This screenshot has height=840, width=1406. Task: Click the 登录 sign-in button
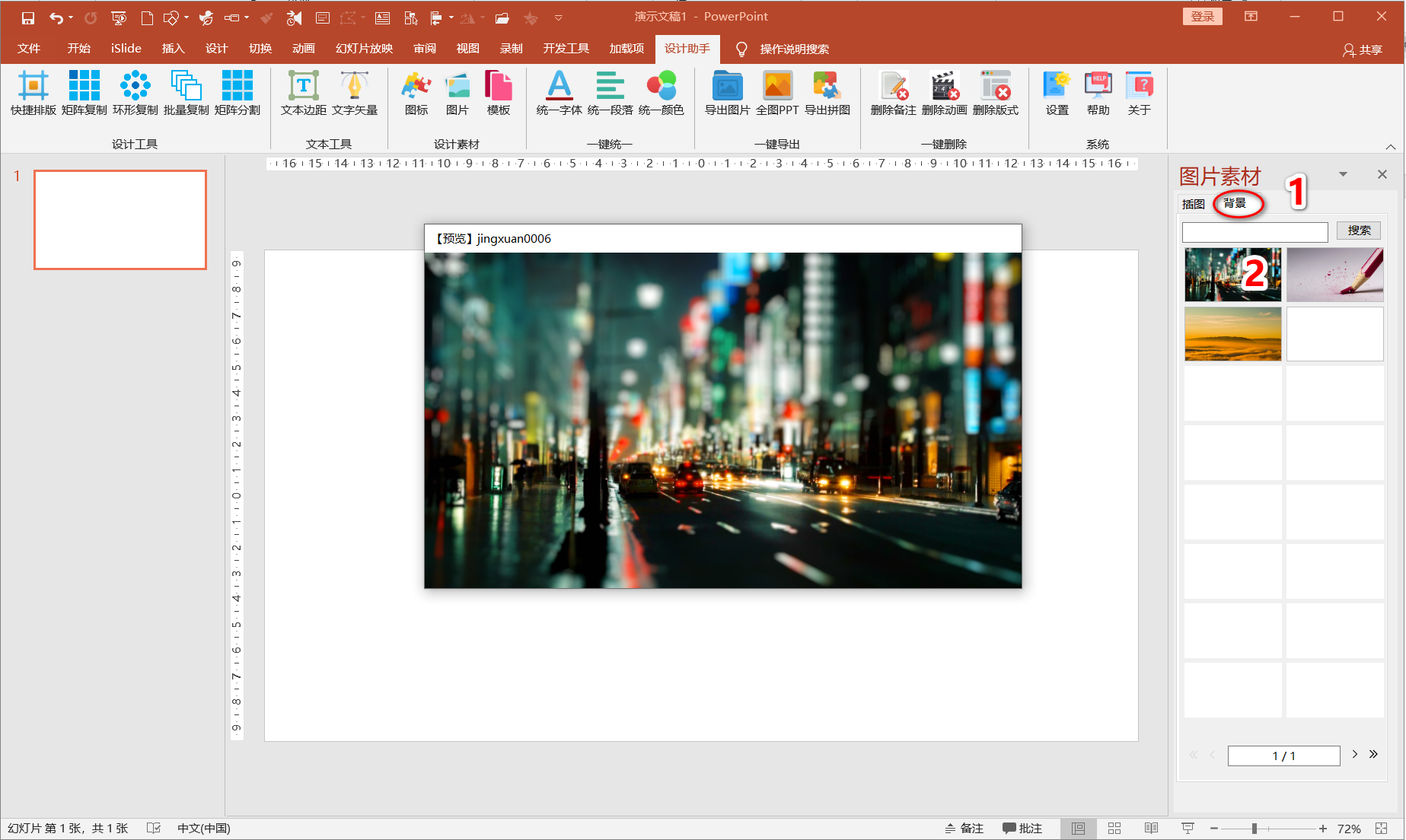(1202, 17)
